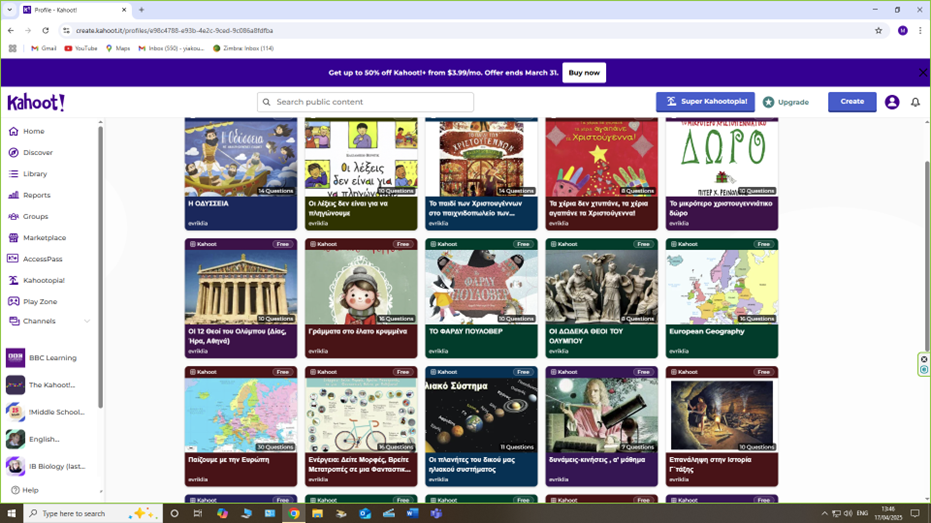The height and width of the screenshot is (523, 931).
Task: Open Word from the taskbar
Action: [x=413, y=514]
